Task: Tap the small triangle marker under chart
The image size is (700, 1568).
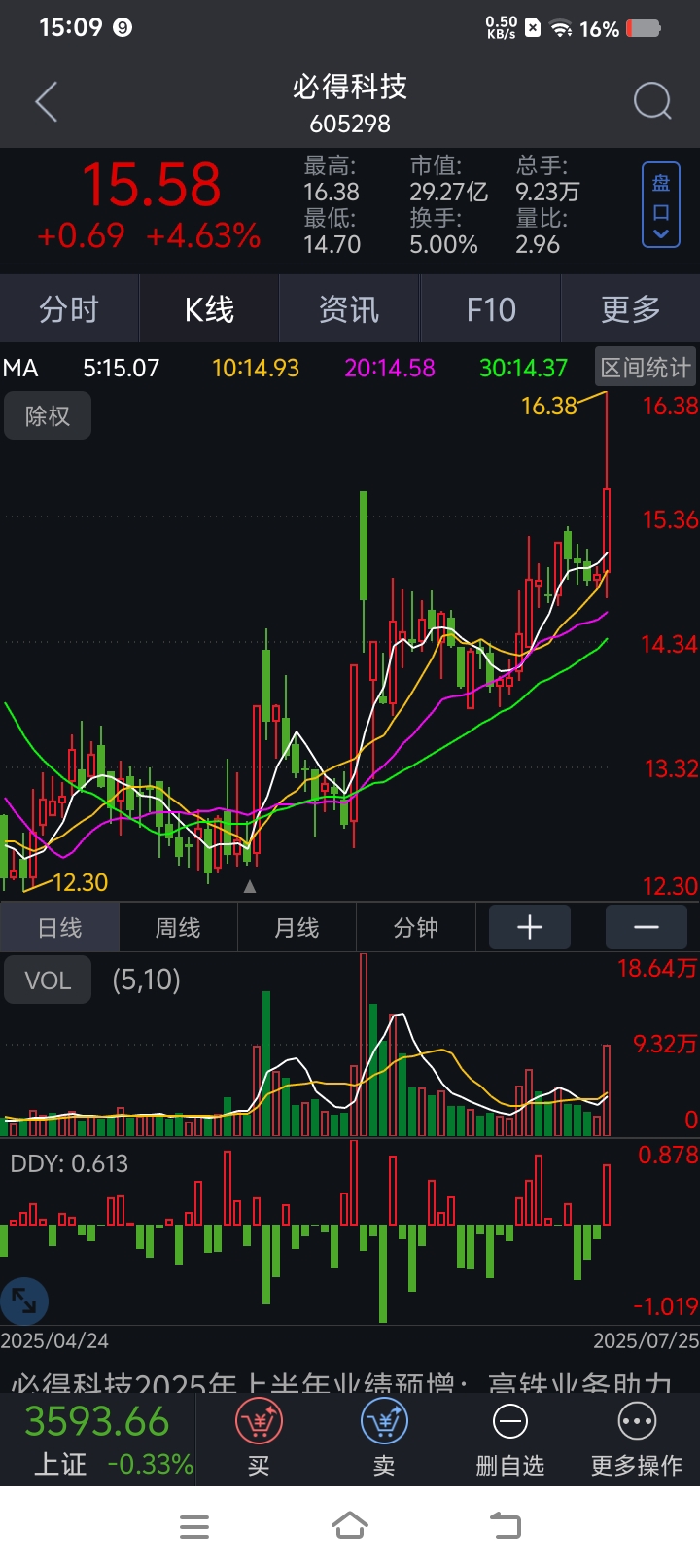Action: click(250, 886)
